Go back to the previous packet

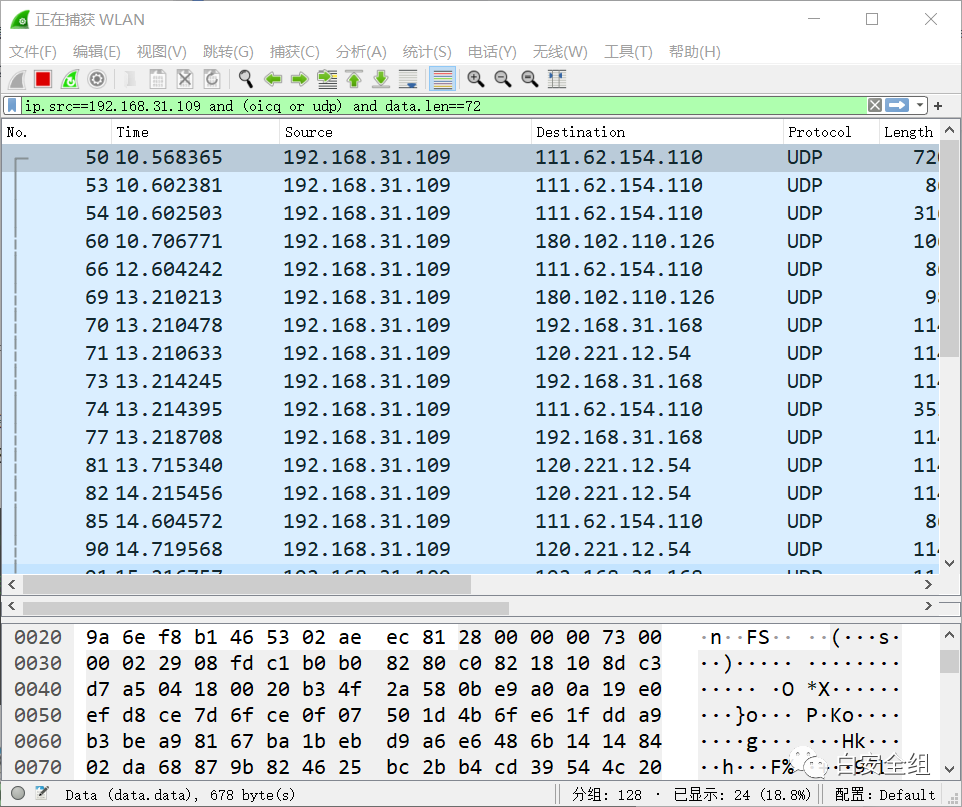pyautogui.click(x=272, y=79)
